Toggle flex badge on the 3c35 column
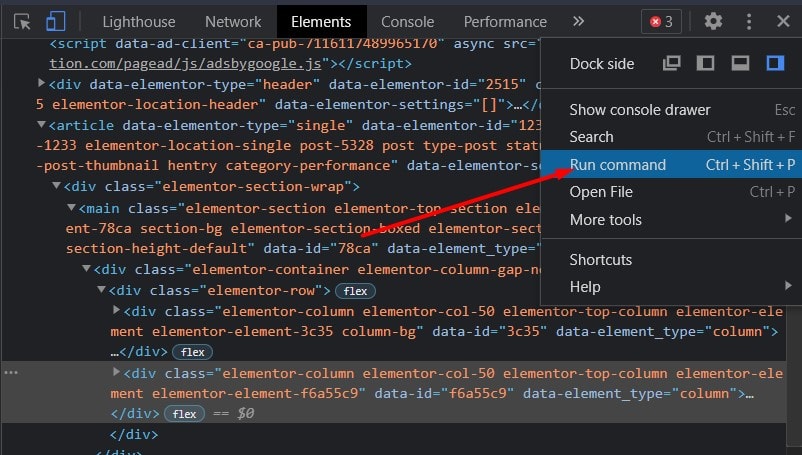The image size is (802, 455). tap(192, 352)
